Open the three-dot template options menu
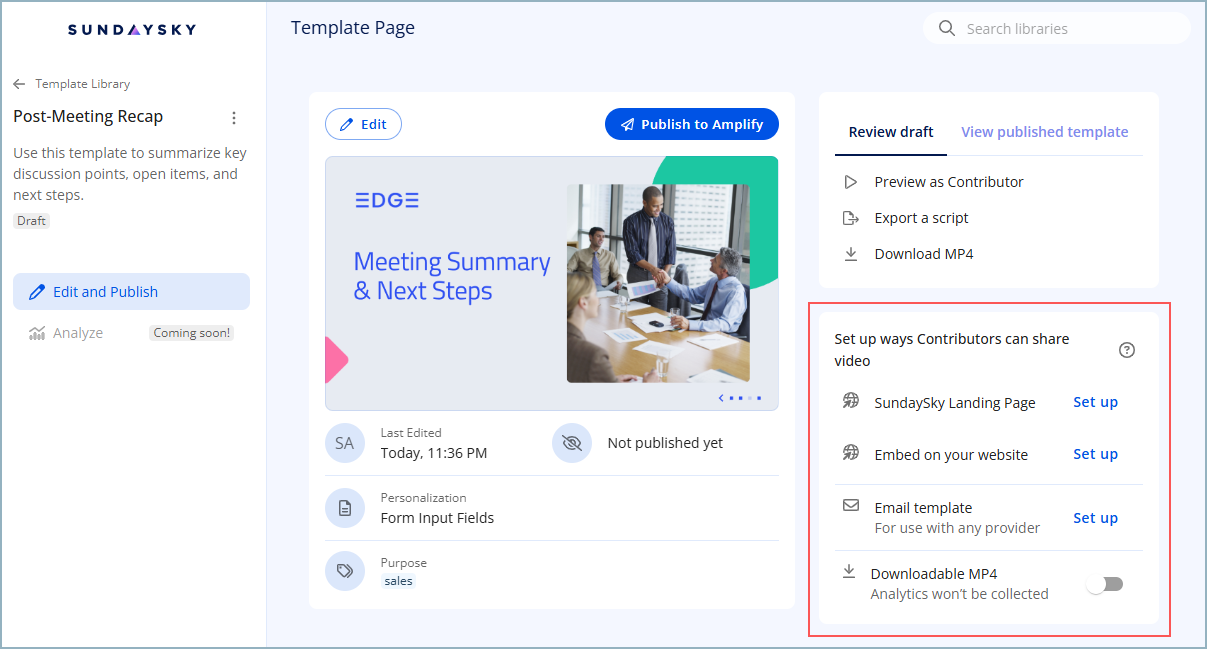Viewport: 1207px width, 649px height. (x=234, y=118)
